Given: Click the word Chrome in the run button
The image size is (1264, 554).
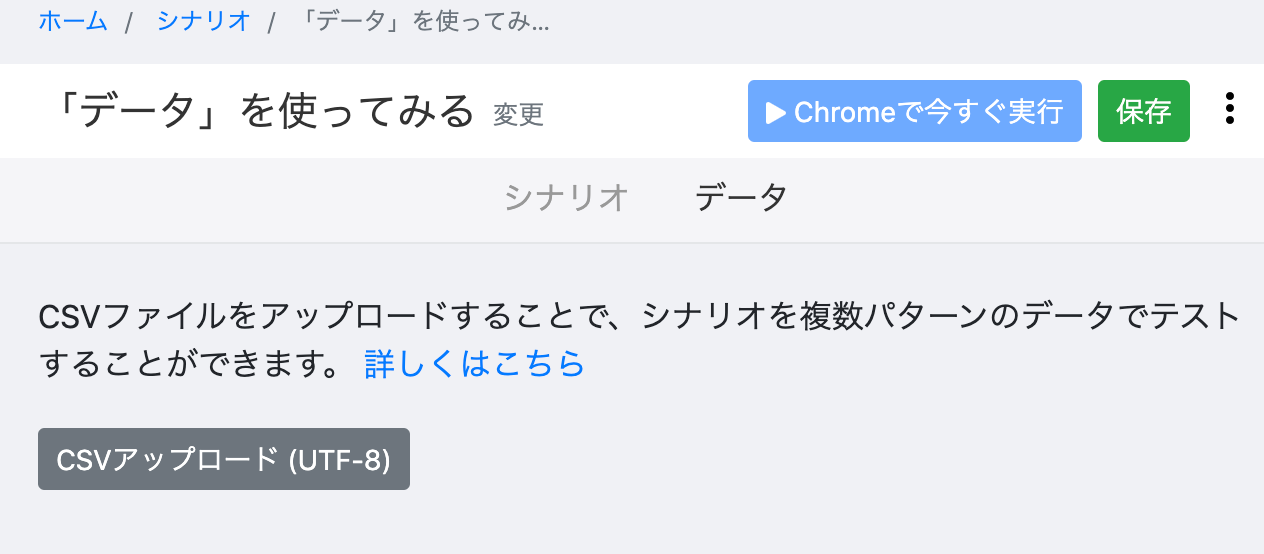Looking at the screenshot, I should [x=844, y=112].
